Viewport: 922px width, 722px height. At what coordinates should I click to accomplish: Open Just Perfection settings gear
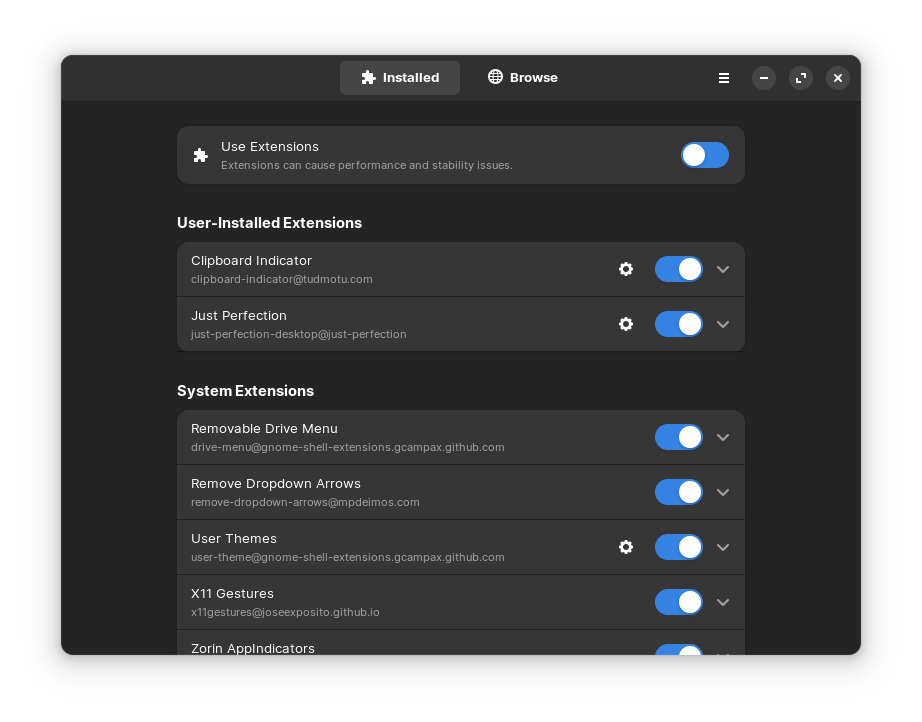626,325
